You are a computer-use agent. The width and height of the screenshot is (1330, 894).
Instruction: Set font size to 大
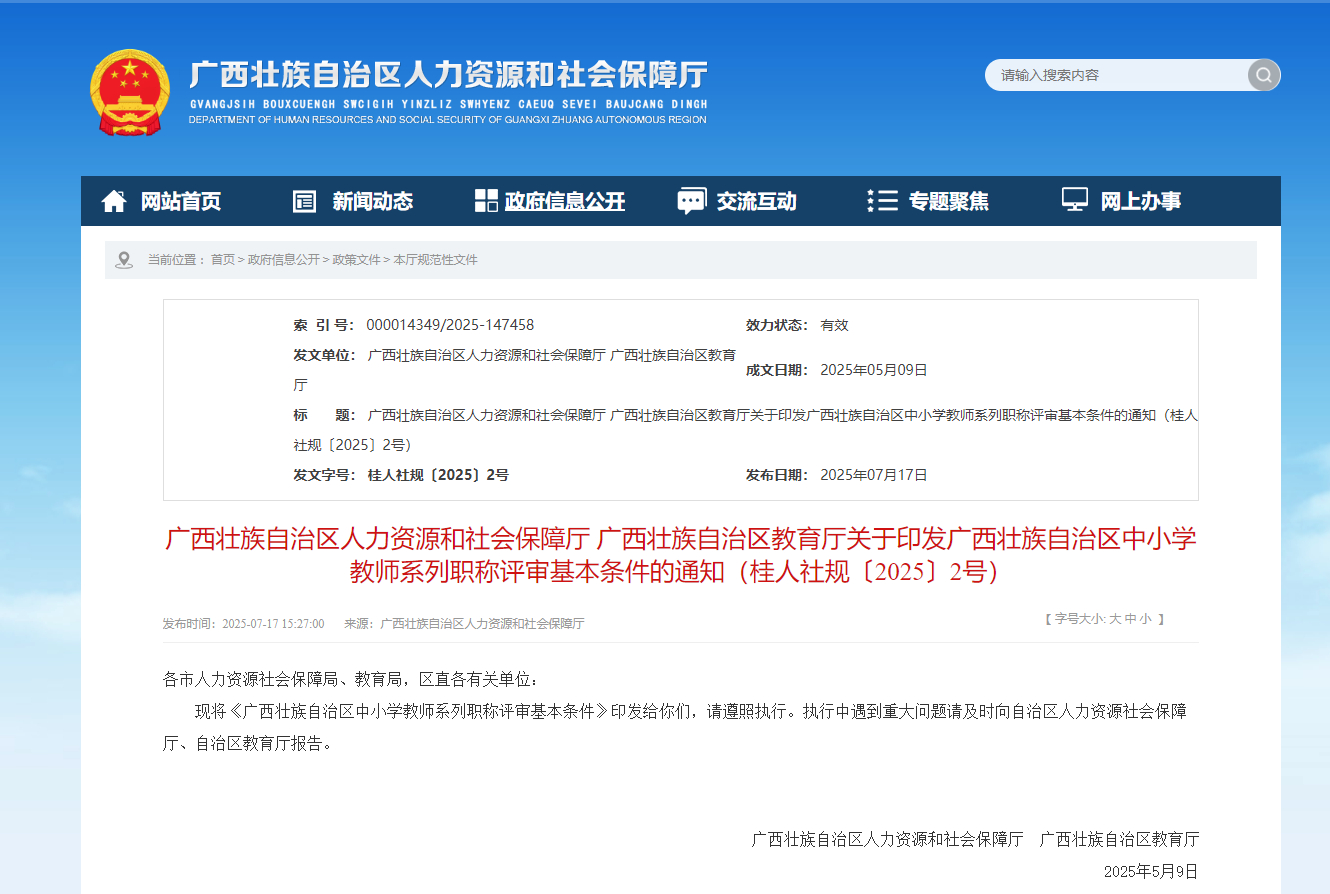tap(1117, 619)
